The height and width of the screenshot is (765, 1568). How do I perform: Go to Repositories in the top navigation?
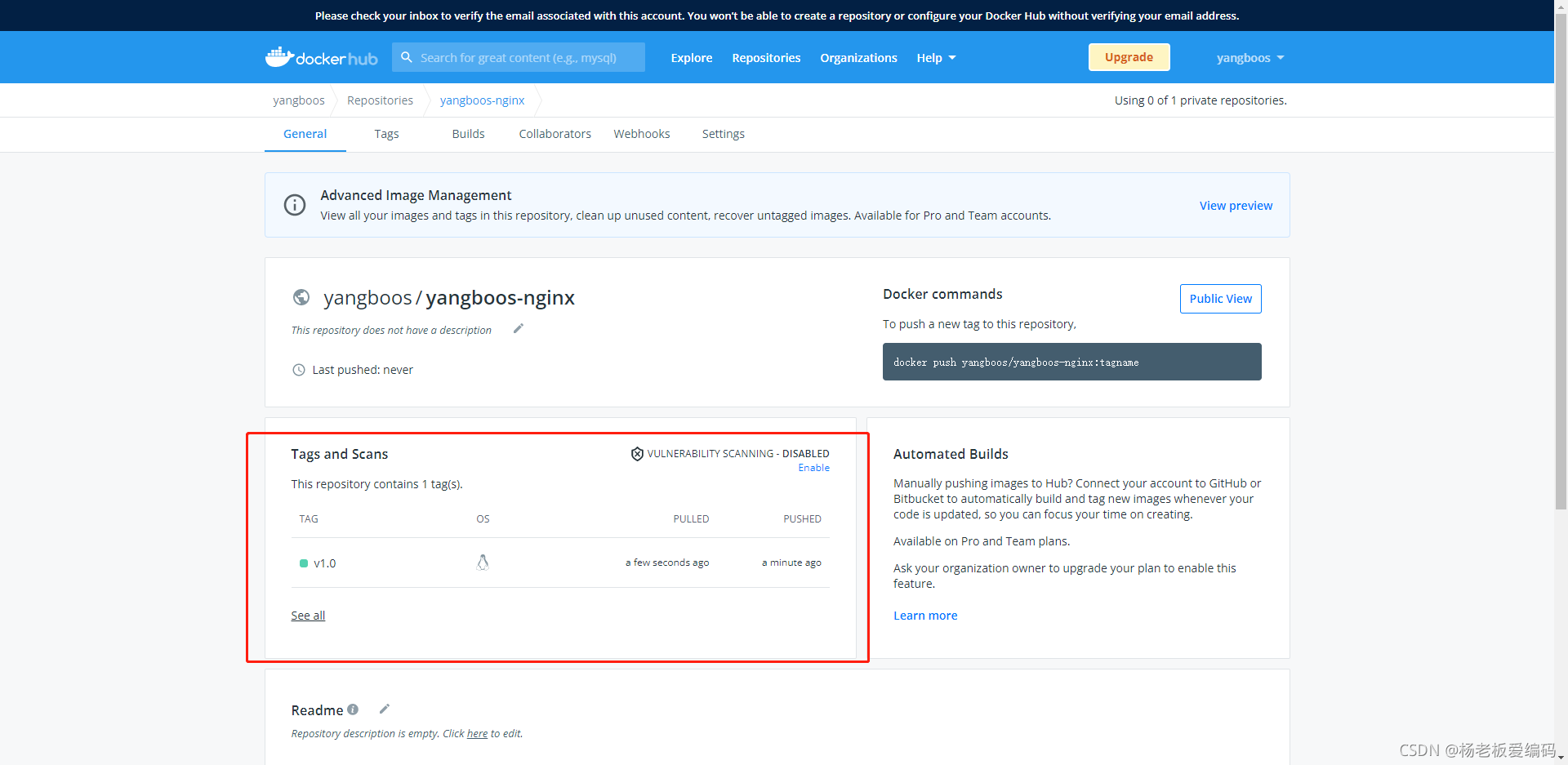click(766, 58)
